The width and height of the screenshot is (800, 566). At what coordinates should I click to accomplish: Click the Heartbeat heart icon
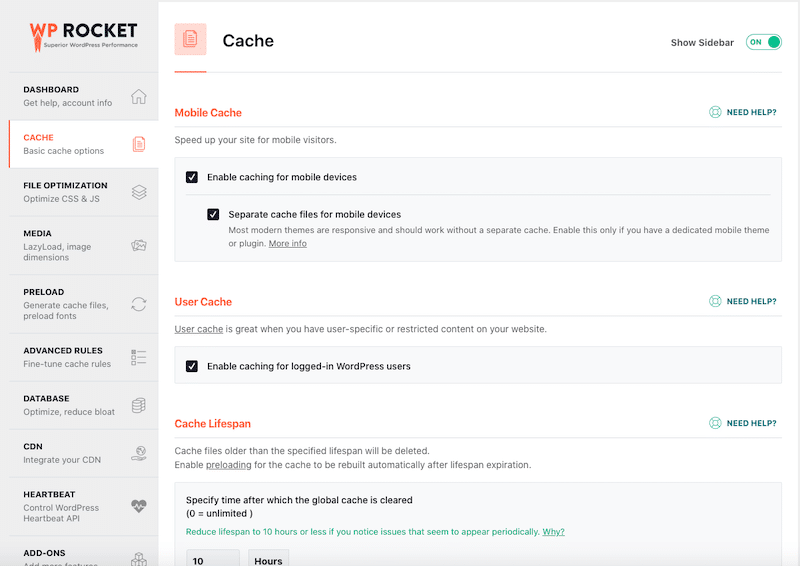click(x=139, y=506)
